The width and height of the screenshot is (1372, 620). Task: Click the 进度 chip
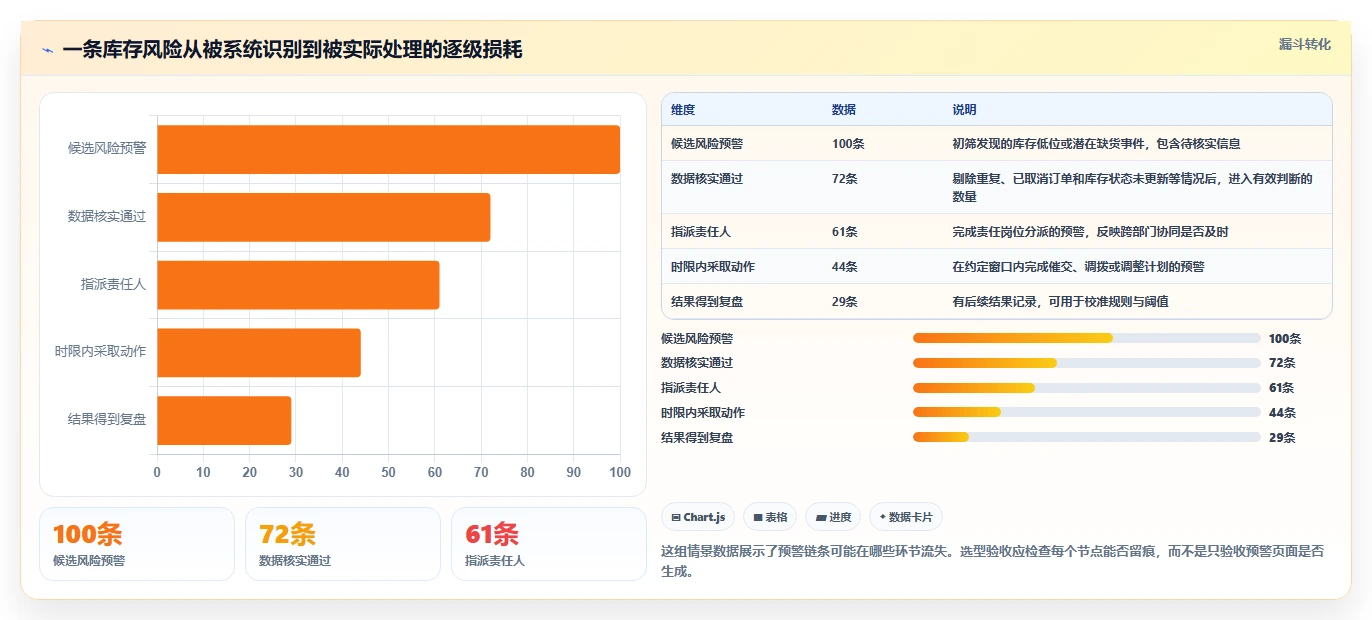click(x=833, y=517)
